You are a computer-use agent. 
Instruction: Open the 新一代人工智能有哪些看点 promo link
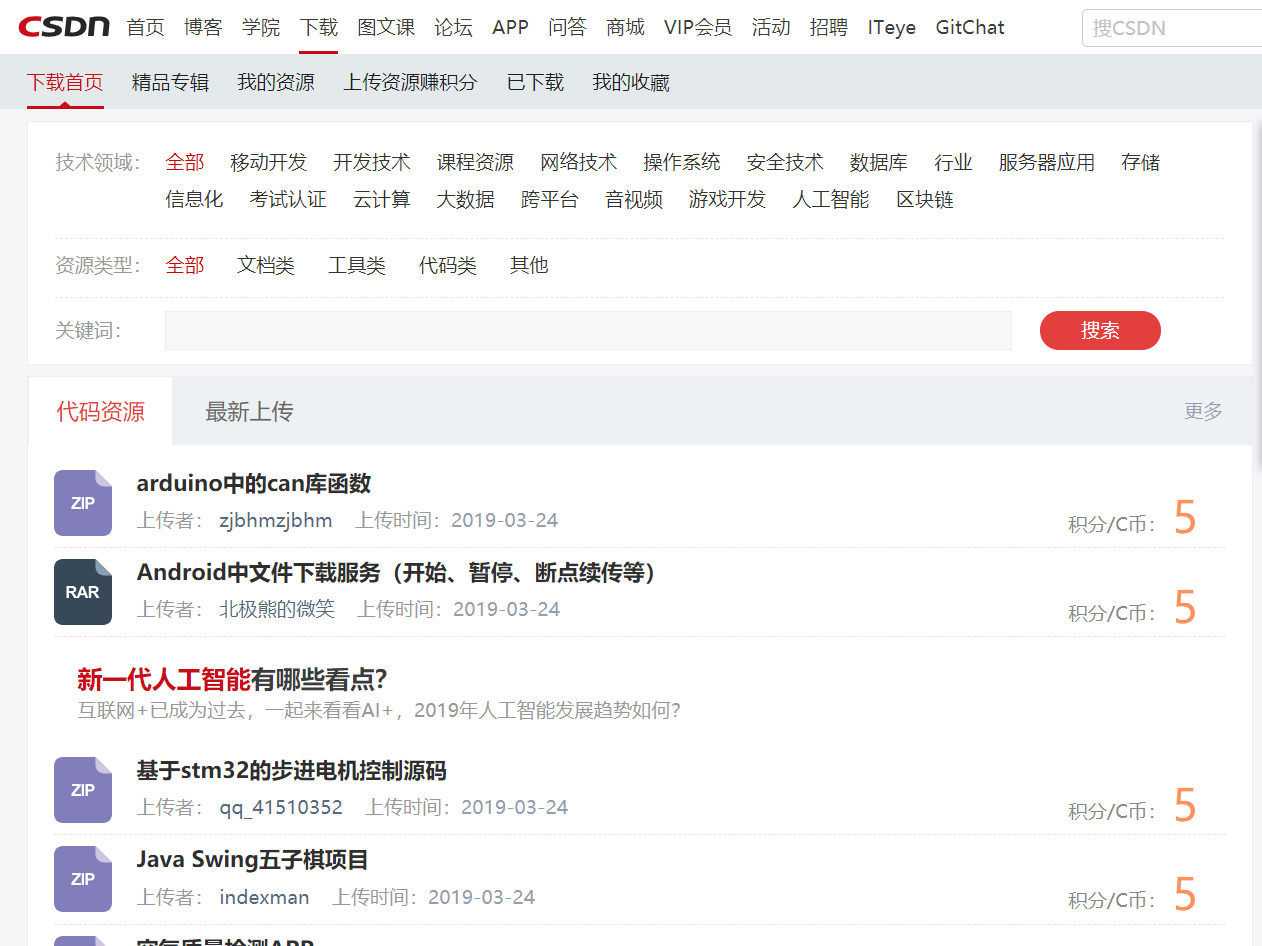[232, 680]
